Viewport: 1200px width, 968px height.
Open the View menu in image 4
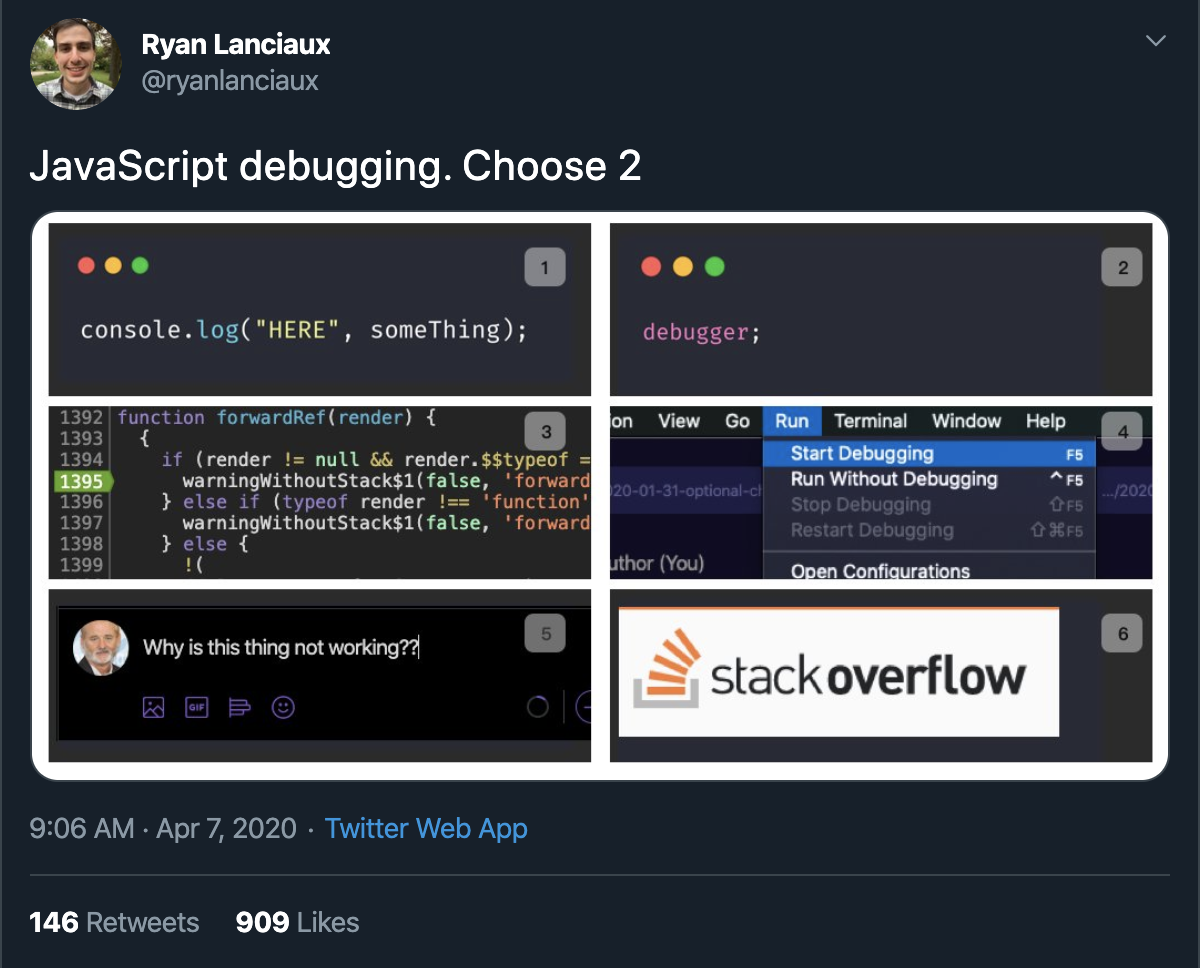[x=679, y=421]
